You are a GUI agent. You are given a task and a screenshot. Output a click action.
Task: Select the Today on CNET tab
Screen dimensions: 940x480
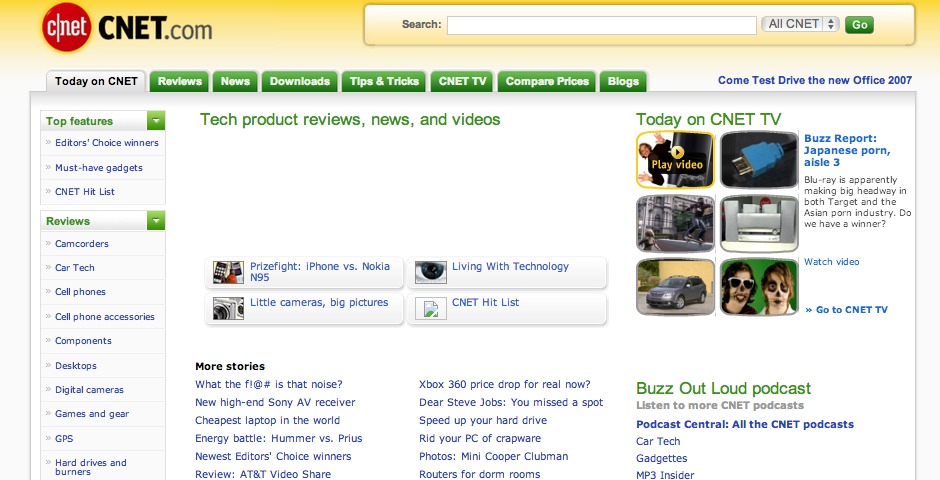click(96, 81)
